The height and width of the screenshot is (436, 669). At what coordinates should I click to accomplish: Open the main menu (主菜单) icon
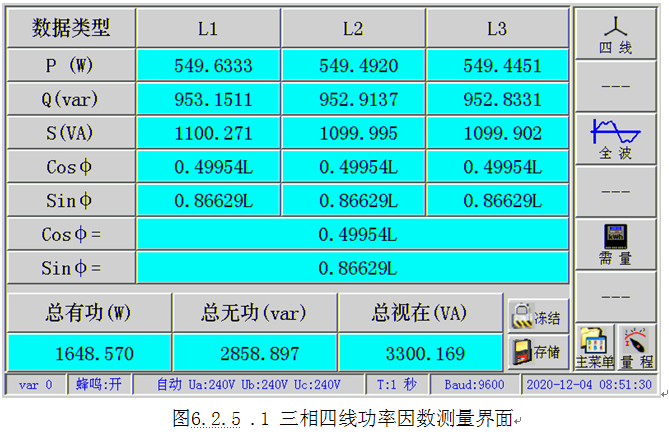point(595,347)
